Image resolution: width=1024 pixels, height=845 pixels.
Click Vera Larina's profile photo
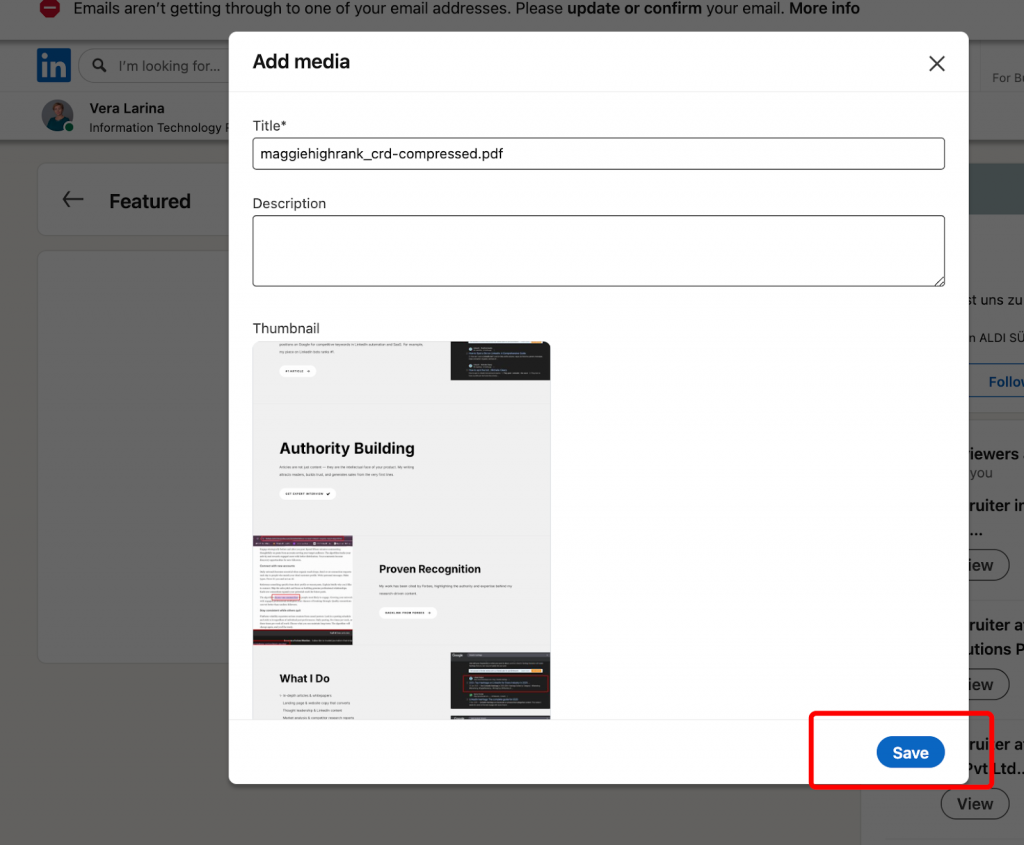tap(57, 115)
